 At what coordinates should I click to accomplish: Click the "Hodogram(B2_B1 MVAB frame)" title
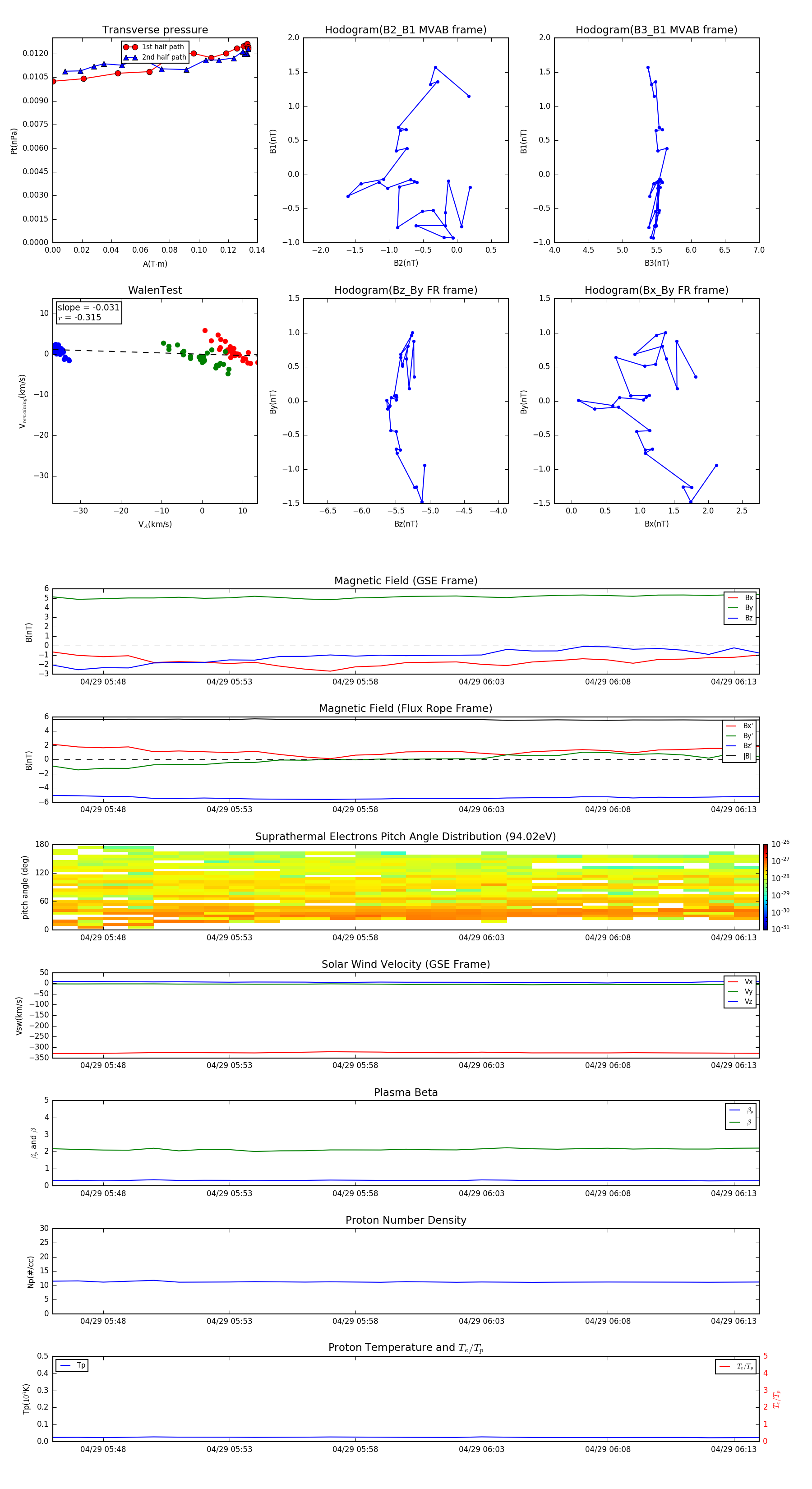[x=406, y=30]
